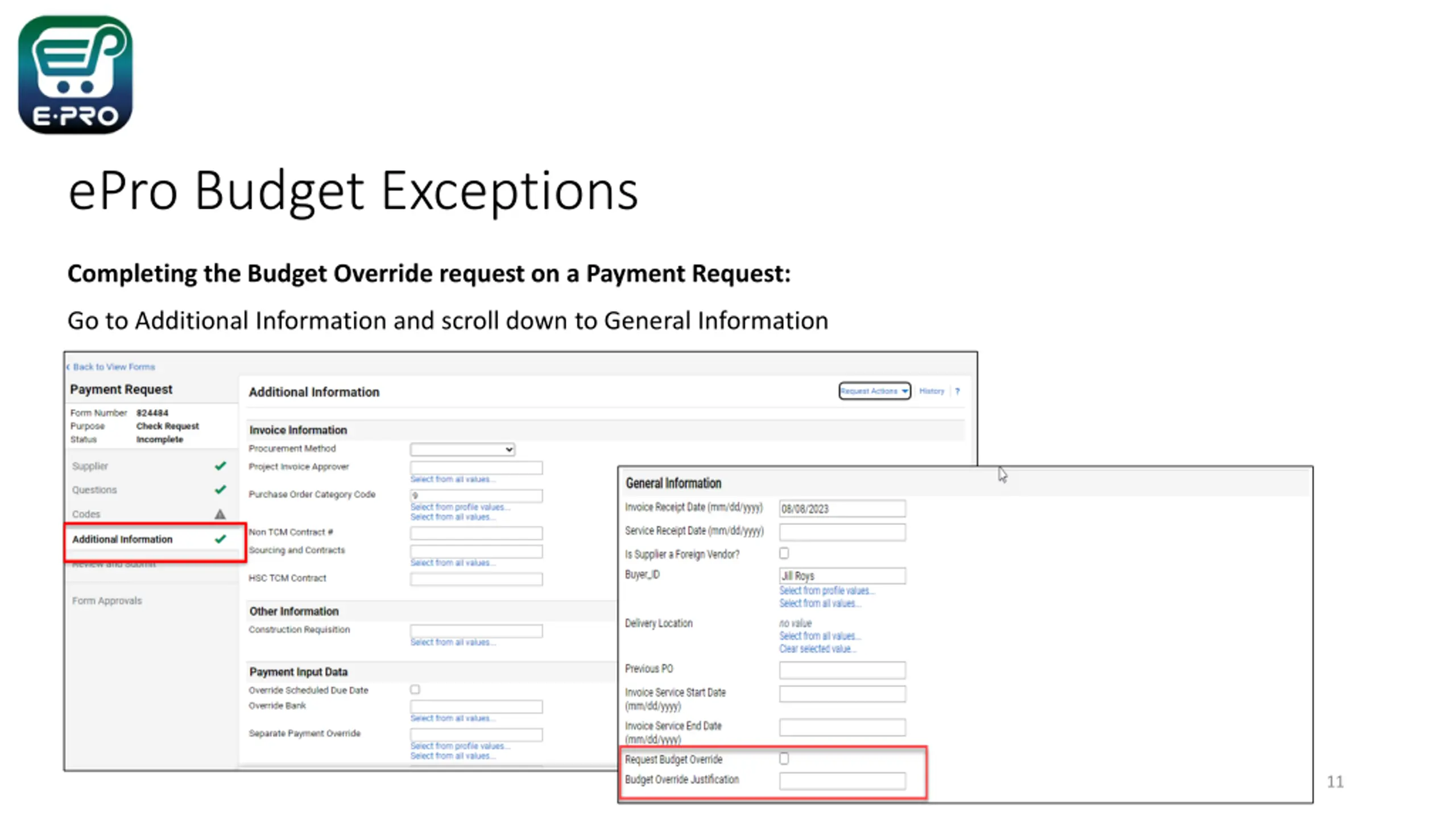Click the green check mark beside Supplier
The width and height of the screenshot is (1456, 819).
tap(220, 466)
